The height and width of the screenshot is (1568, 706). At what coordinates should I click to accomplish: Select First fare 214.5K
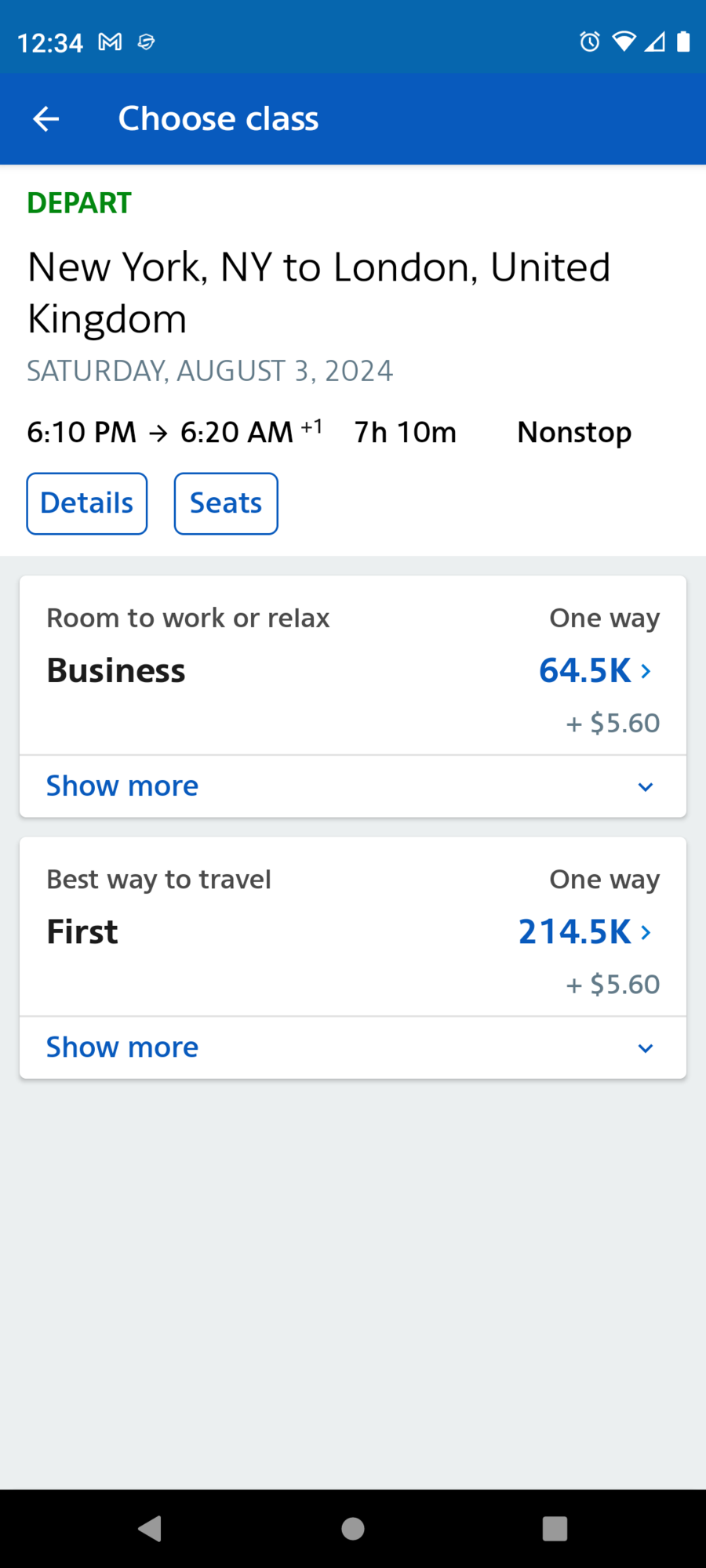click(x=585, y=931)
